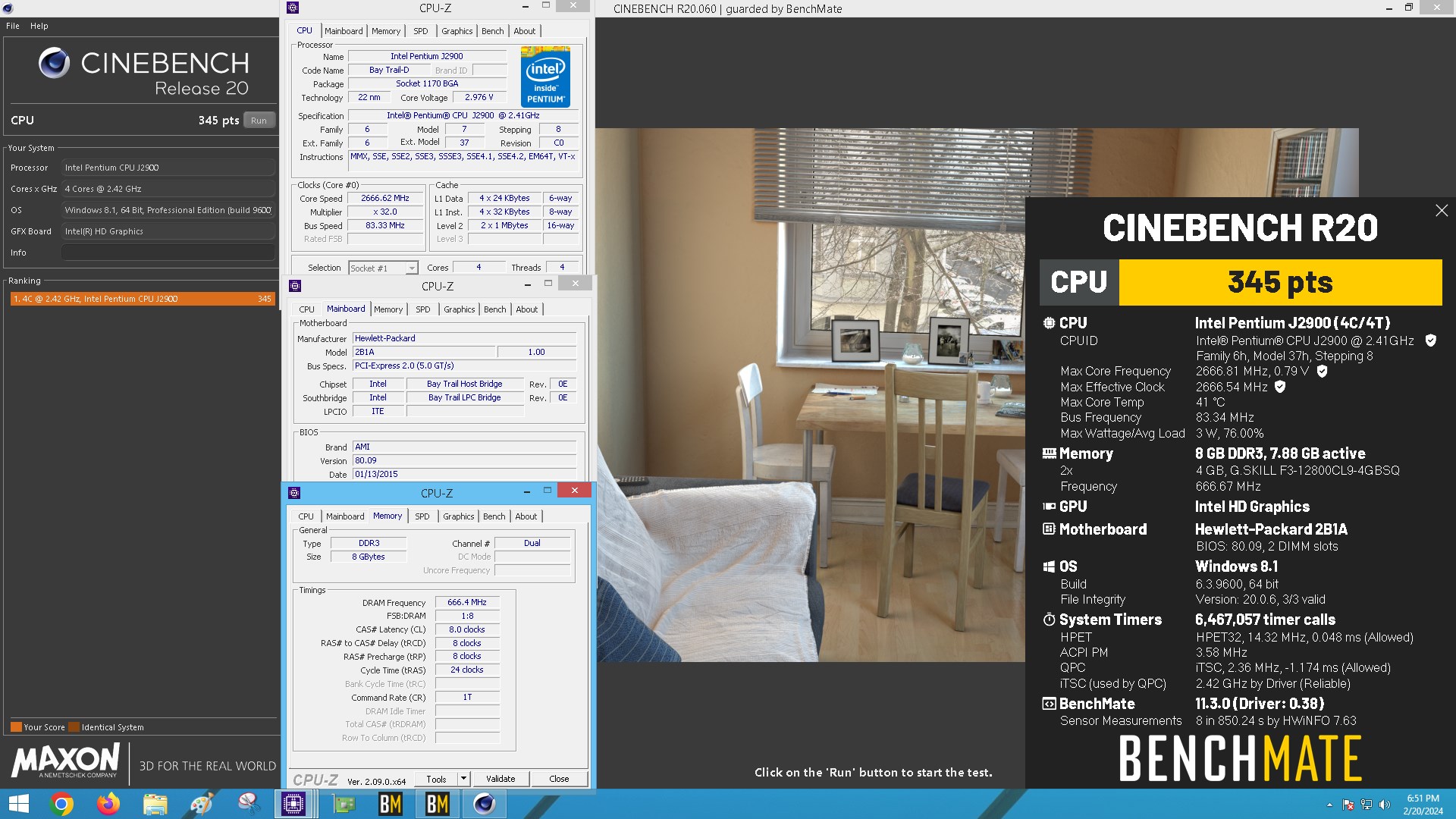Close the BenchMate result overlay with the X
Viewport: 1456px width, 819px height.
[1442, 211]
